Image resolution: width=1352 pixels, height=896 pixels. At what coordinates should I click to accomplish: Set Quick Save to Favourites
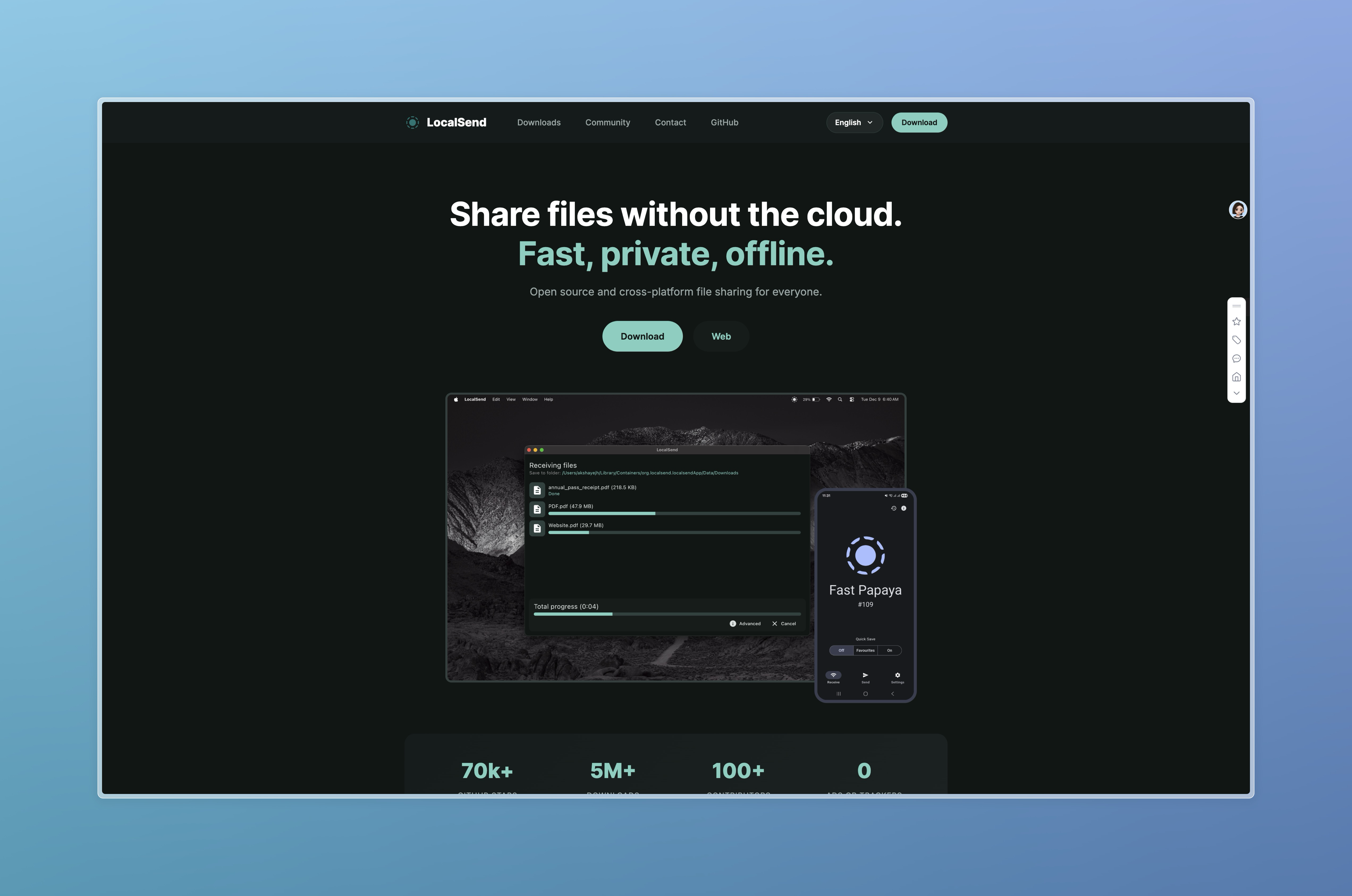click(x=865, y=650)
